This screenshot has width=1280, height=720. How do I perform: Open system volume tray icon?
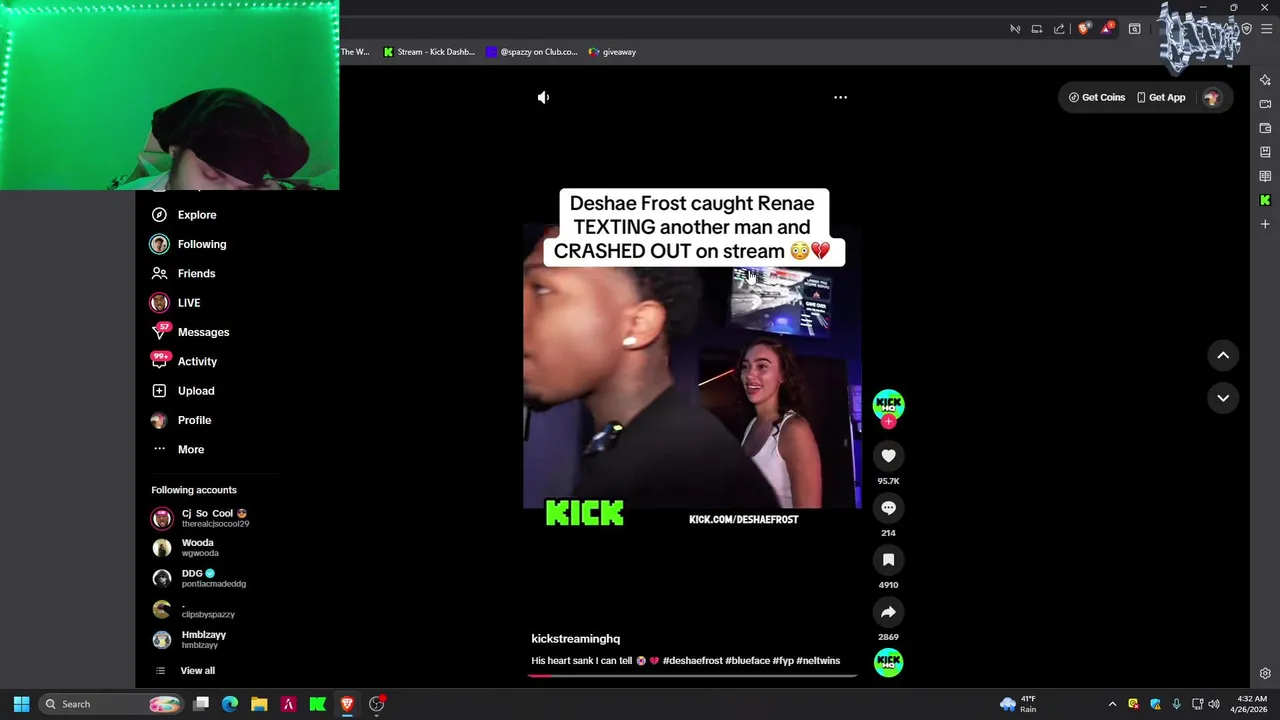[1213, 704]
